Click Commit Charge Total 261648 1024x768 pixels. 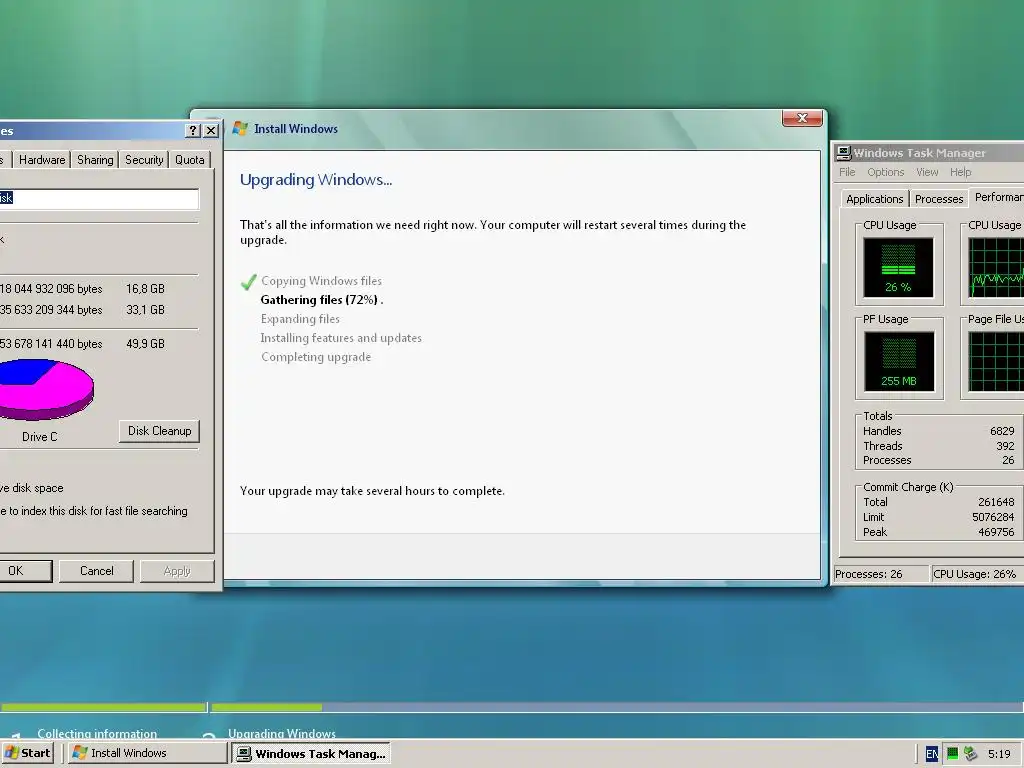996,502
